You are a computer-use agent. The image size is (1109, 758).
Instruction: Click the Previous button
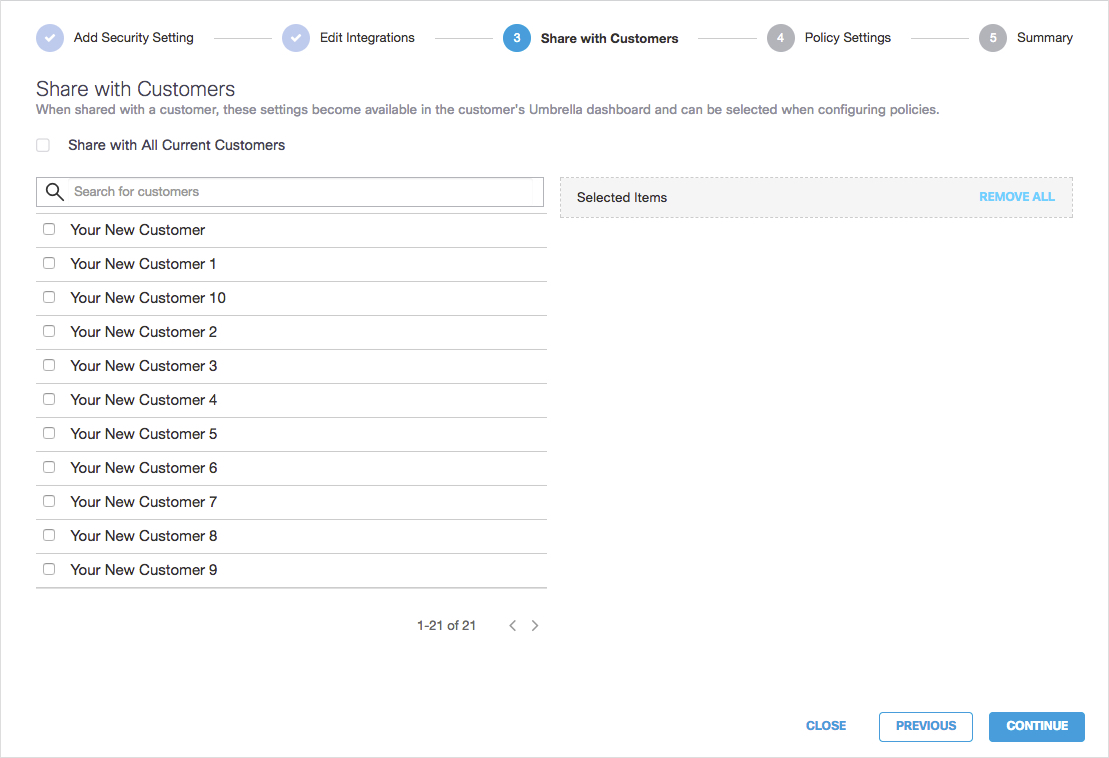click(x=925, y=726)
